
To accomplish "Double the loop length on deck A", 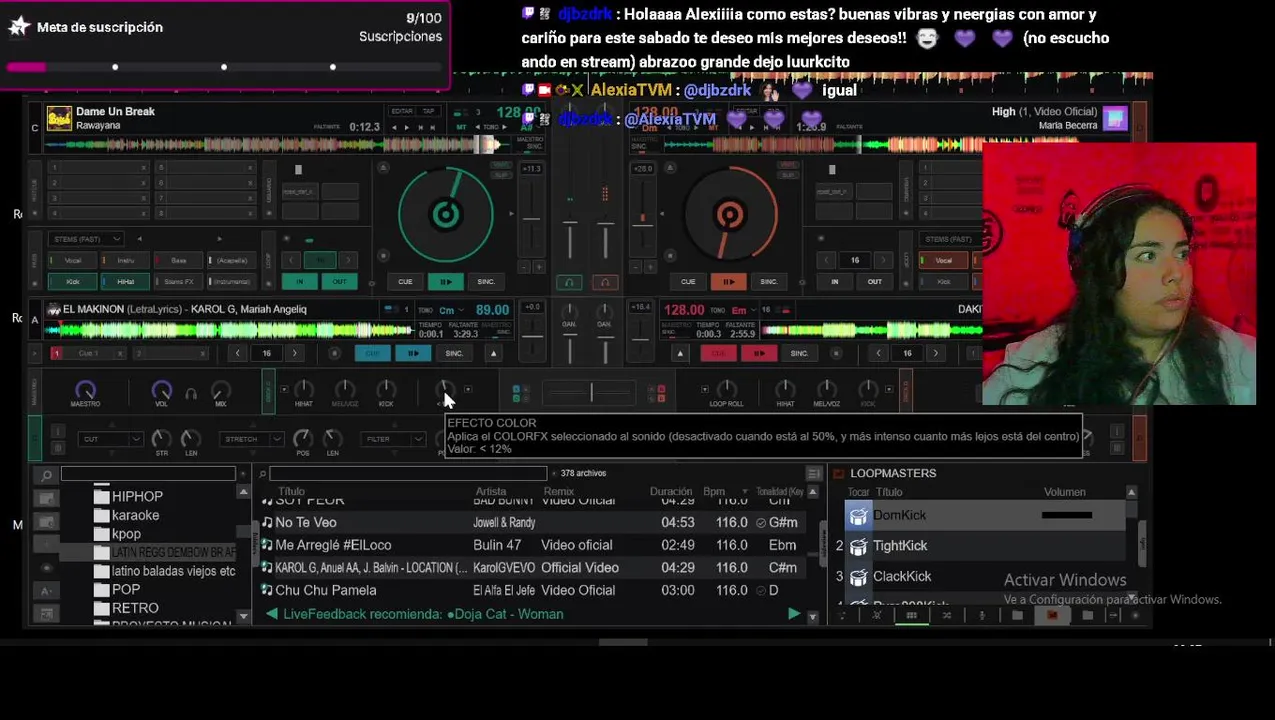I will tap(294, 353).
